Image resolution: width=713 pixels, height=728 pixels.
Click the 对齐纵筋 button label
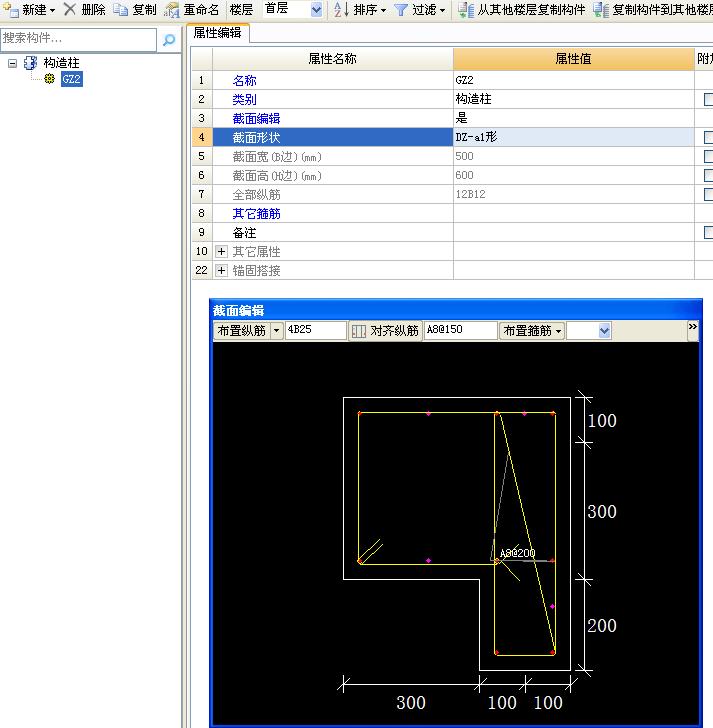click(394, 331)
